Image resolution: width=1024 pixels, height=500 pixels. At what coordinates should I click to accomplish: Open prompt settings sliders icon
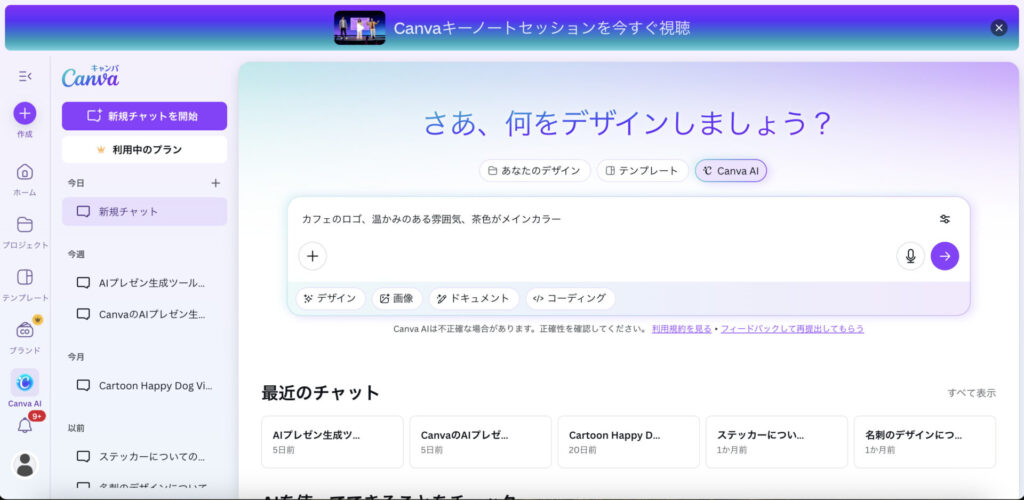pos(944,219)
